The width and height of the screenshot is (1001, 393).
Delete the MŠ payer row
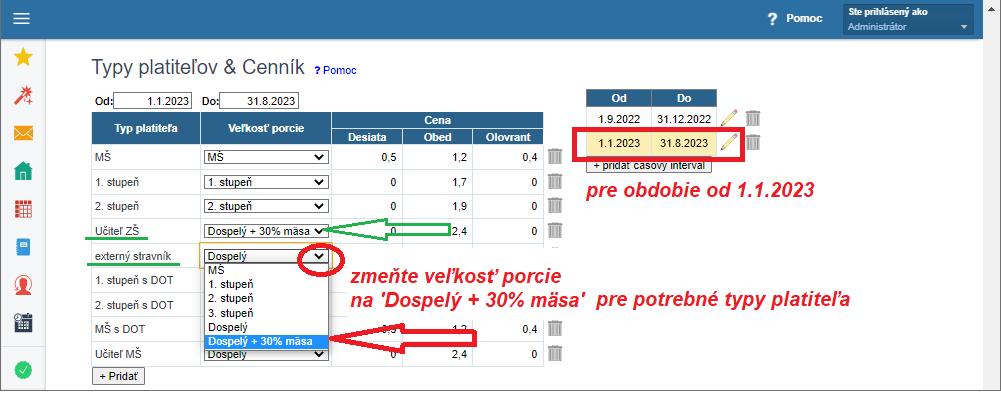[x=555, y=156]
